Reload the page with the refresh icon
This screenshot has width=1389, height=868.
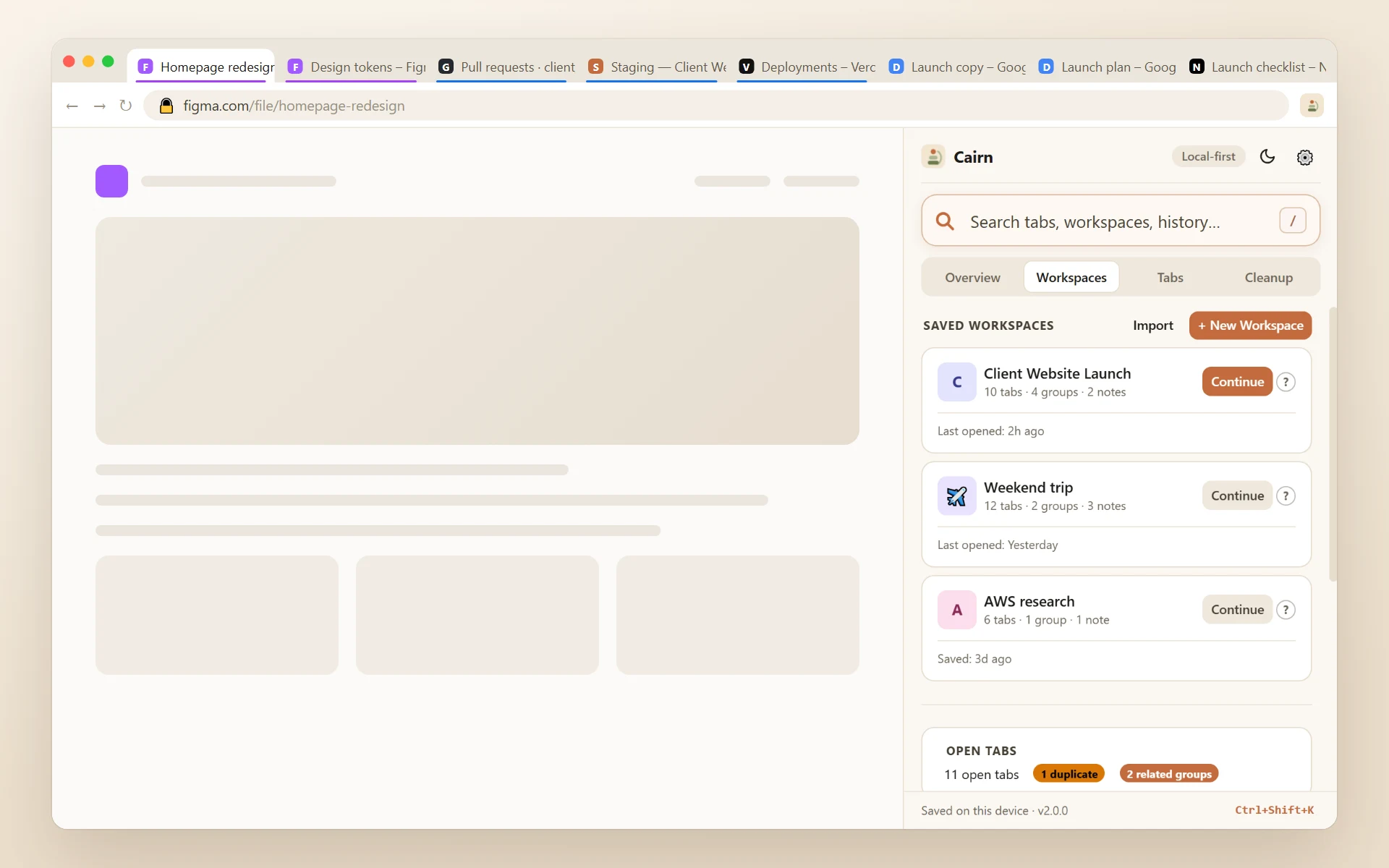[126, 106]
